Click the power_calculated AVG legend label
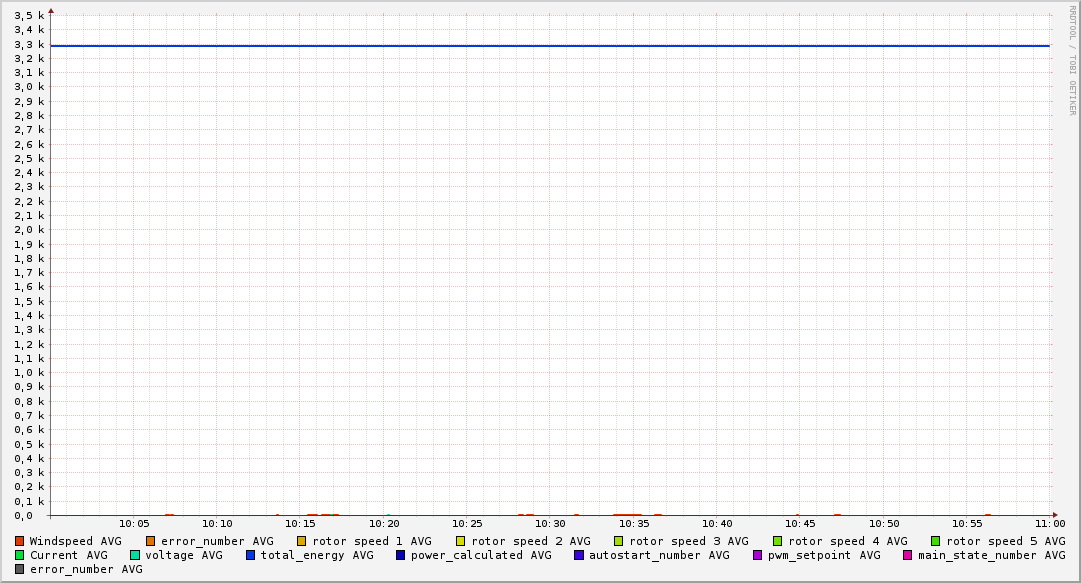Image resolution: width=1081 pixels, height=583 pixels. tap(481, 555)
